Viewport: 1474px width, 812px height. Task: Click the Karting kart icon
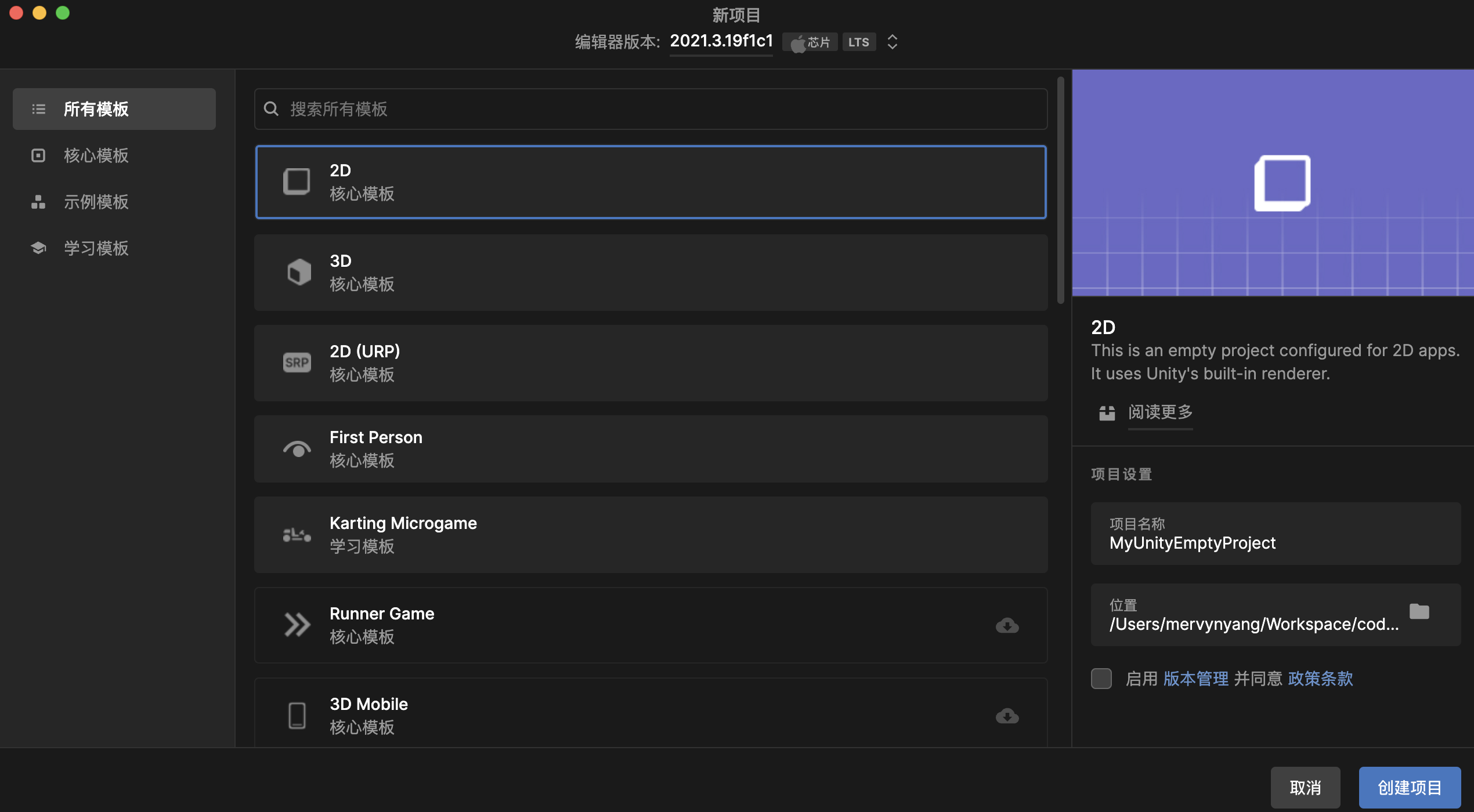point(297,535)
